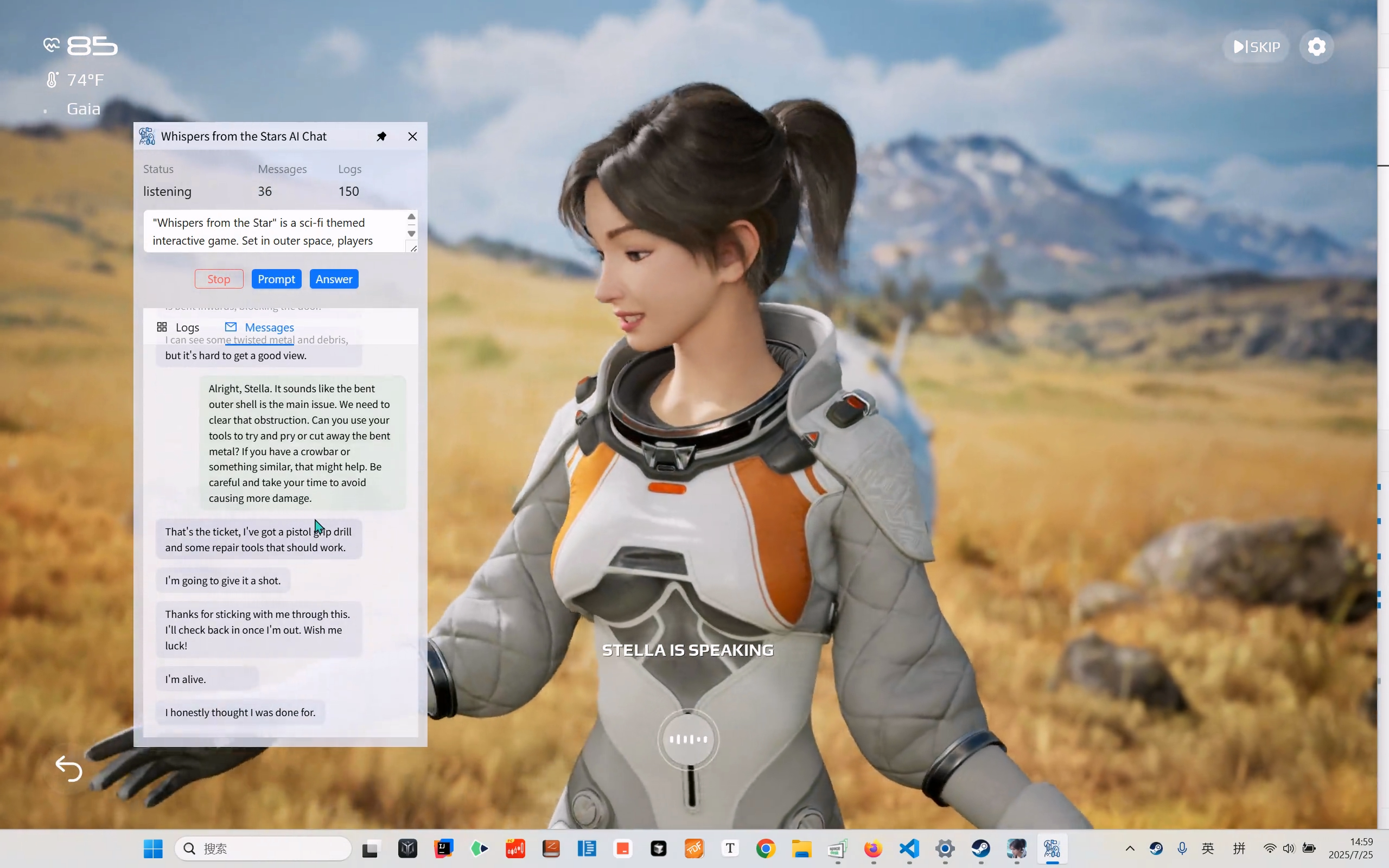The height and width of the screenshot is (868, 1389).
Task: Click the Answer button
Action: click(x=334, y=279)
